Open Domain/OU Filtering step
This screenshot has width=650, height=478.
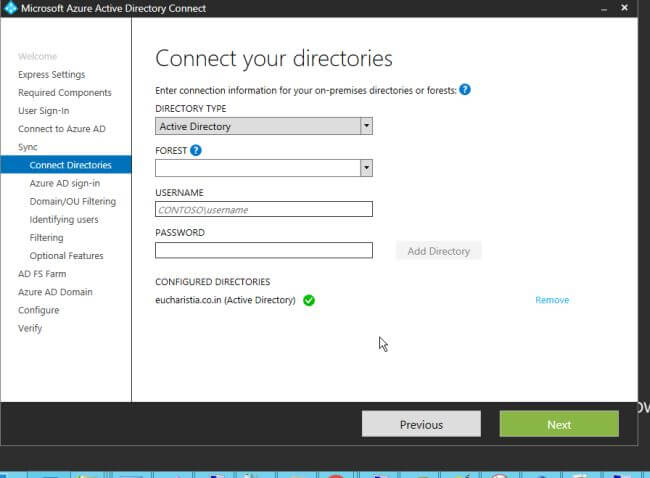pos(73,201)
